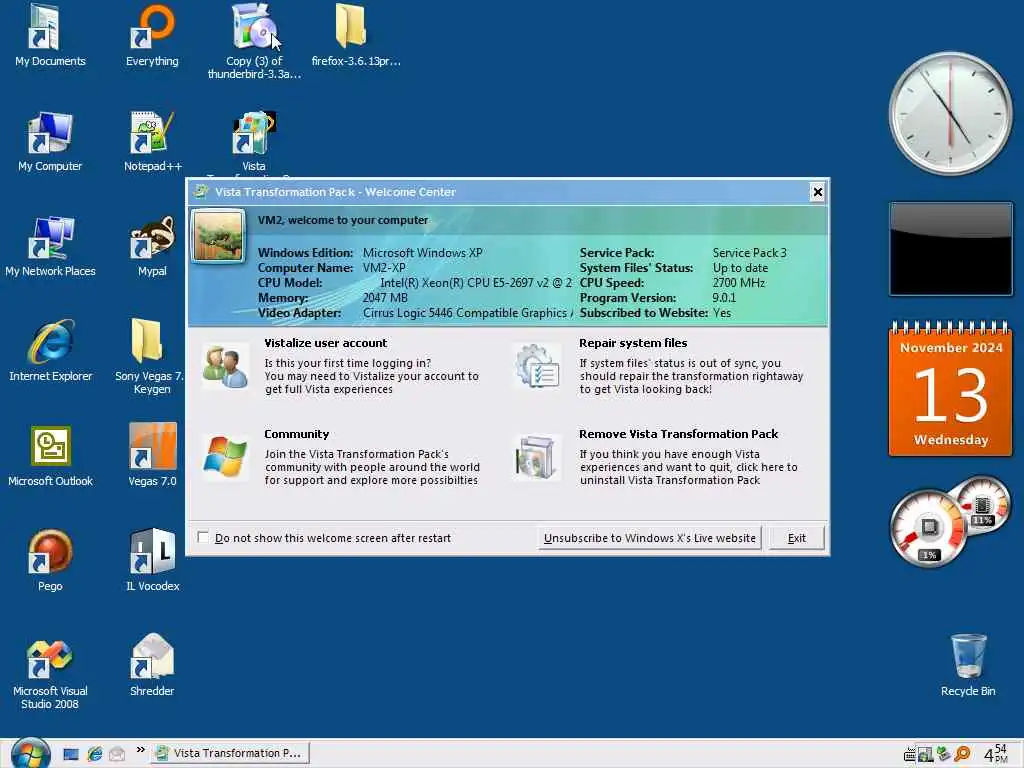Click the '2700 MHz' CPU speed value
The image size is (1024, 768).
[739, 283]
